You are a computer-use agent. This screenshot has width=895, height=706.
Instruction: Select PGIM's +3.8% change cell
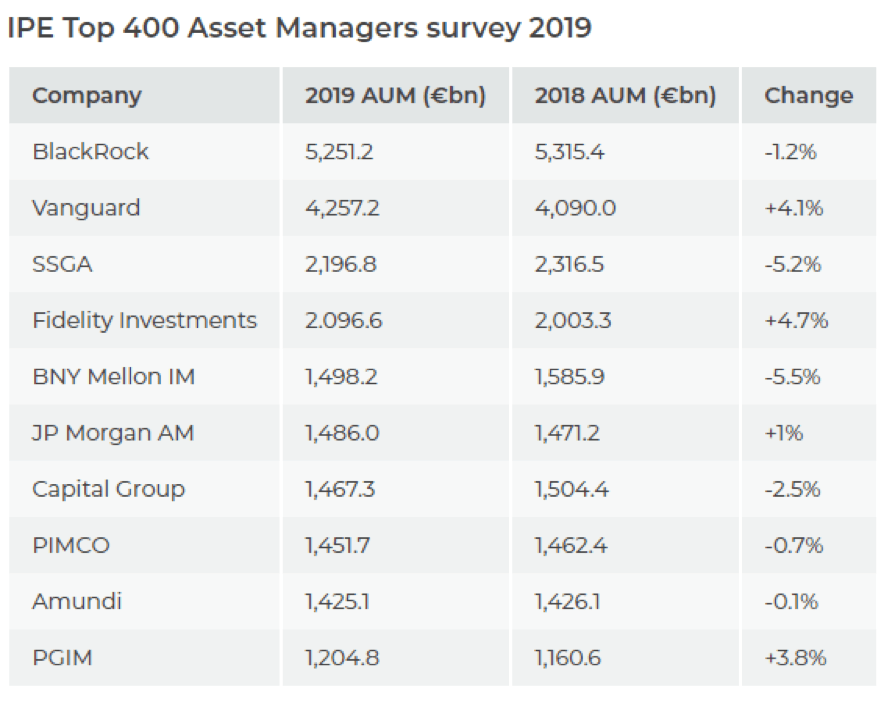795,658
